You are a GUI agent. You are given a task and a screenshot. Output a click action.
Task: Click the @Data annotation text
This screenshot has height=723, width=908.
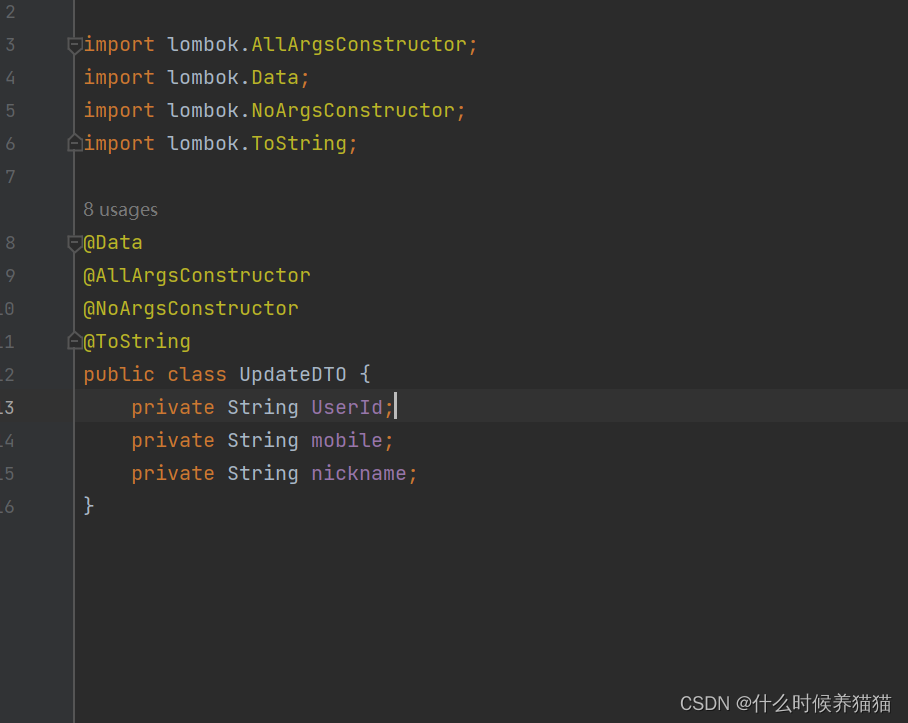(113, 242)
